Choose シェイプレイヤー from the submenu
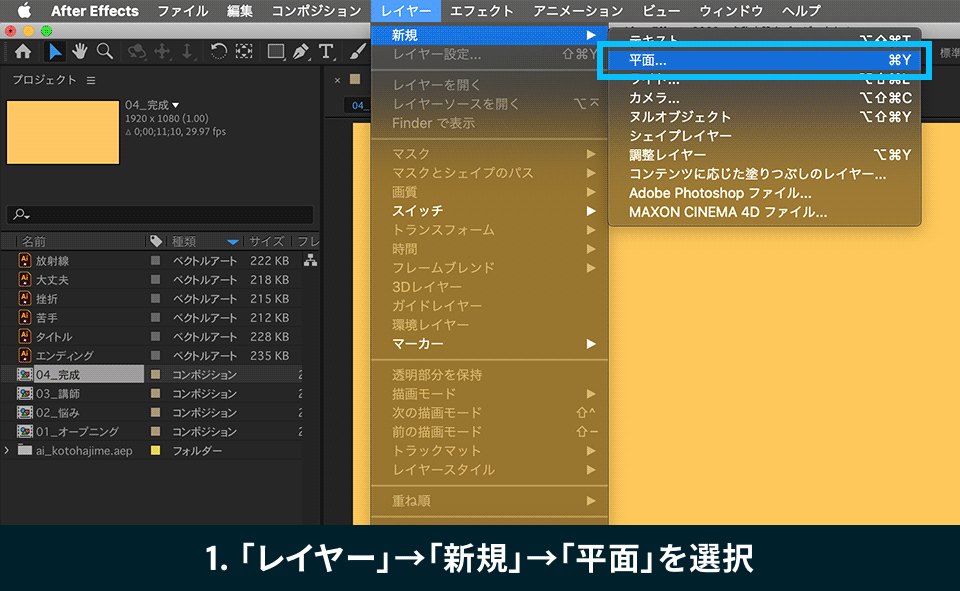960x591 pixels. point(764,136)
